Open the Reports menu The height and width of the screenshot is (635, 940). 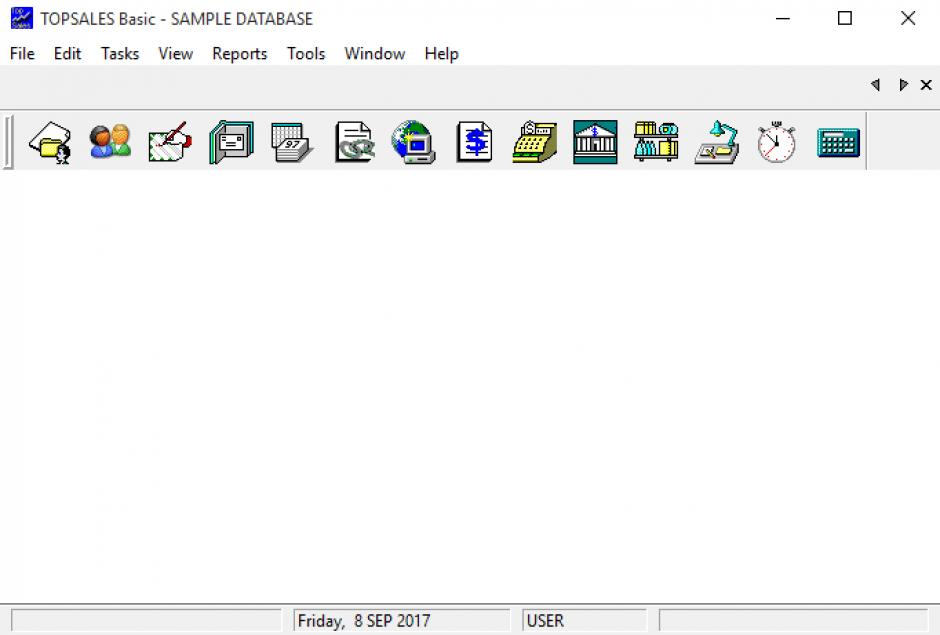[x=240, y=54]
